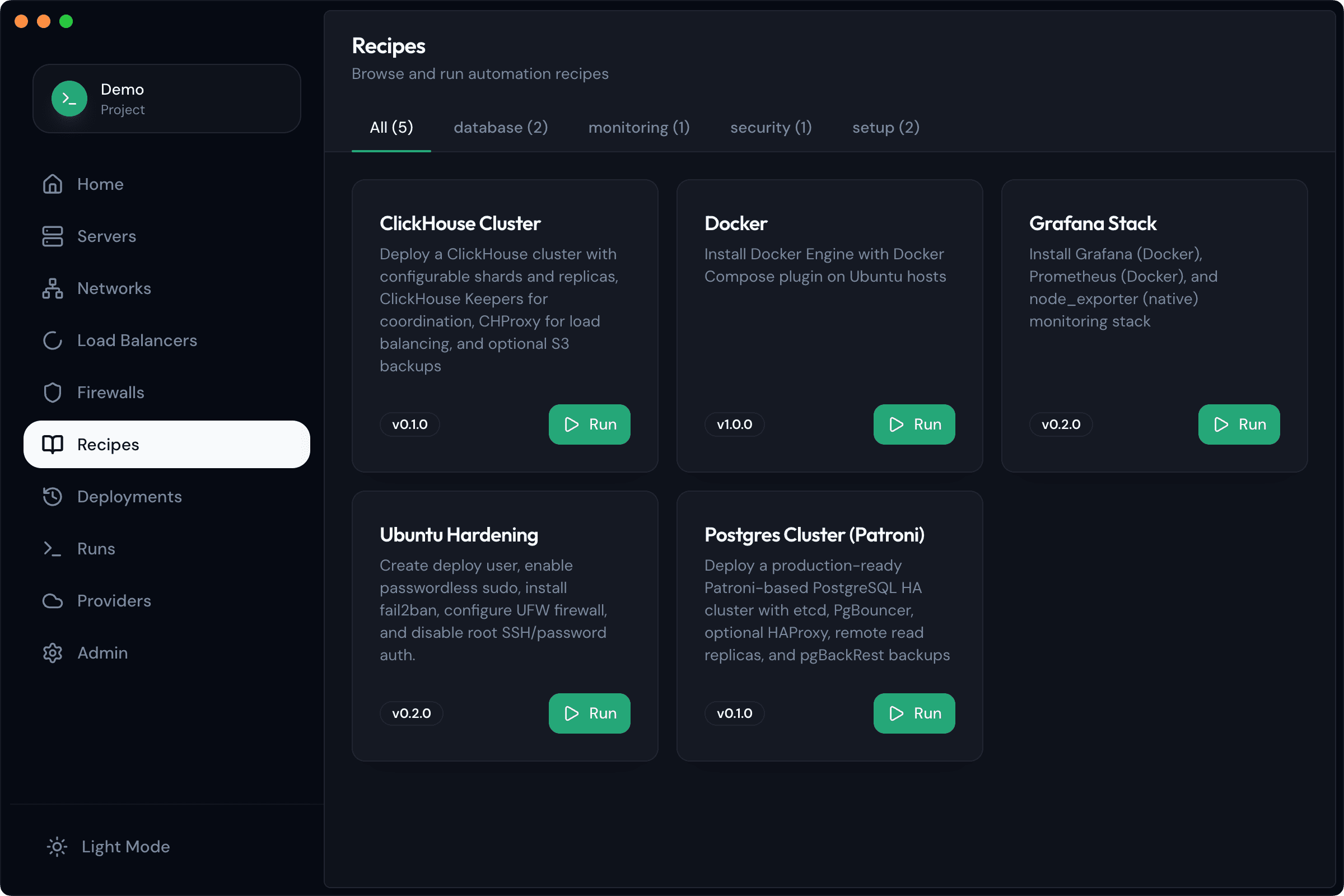Switch to the database tab
The height and width of the screenshot is (896, 1344).
click(x=500, y=128)
